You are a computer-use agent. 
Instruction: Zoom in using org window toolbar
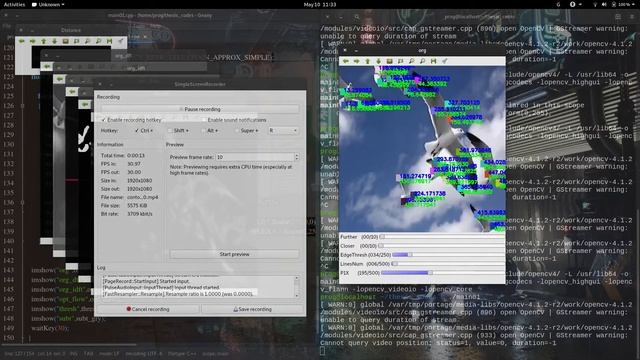(x=411, y=61)
